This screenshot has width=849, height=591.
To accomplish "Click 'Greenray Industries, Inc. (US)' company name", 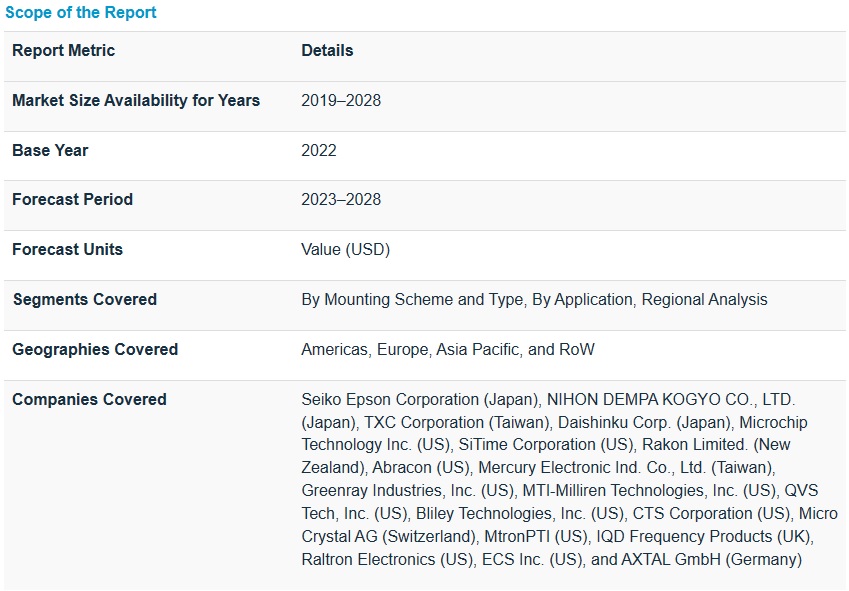I will point(408,491).
